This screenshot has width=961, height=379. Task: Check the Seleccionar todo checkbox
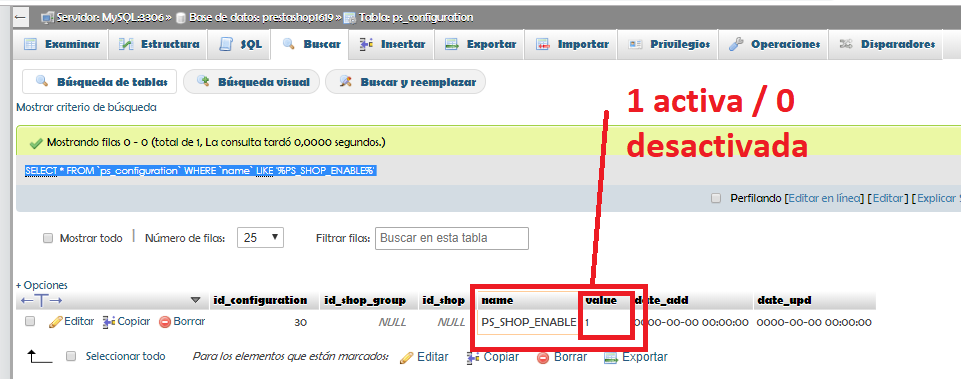coord(71,356)
